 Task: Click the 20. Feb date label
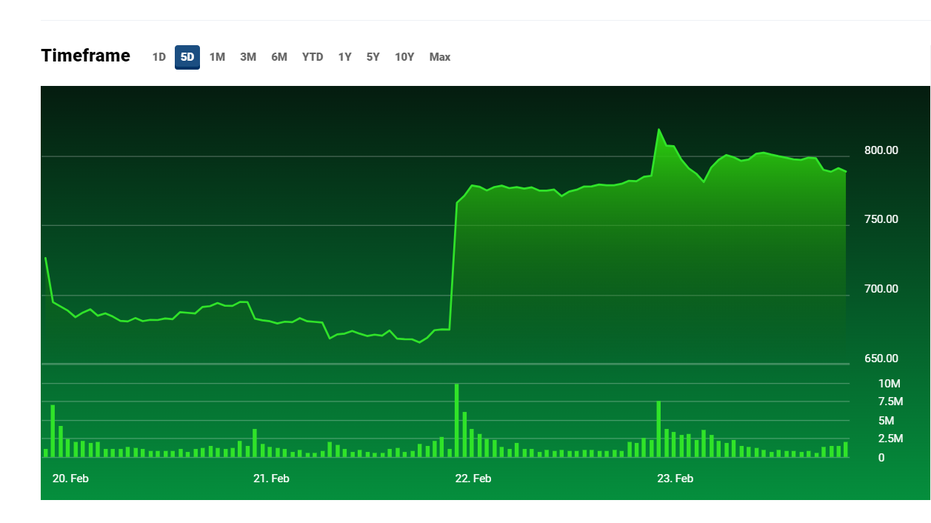(x=71, y=478)
